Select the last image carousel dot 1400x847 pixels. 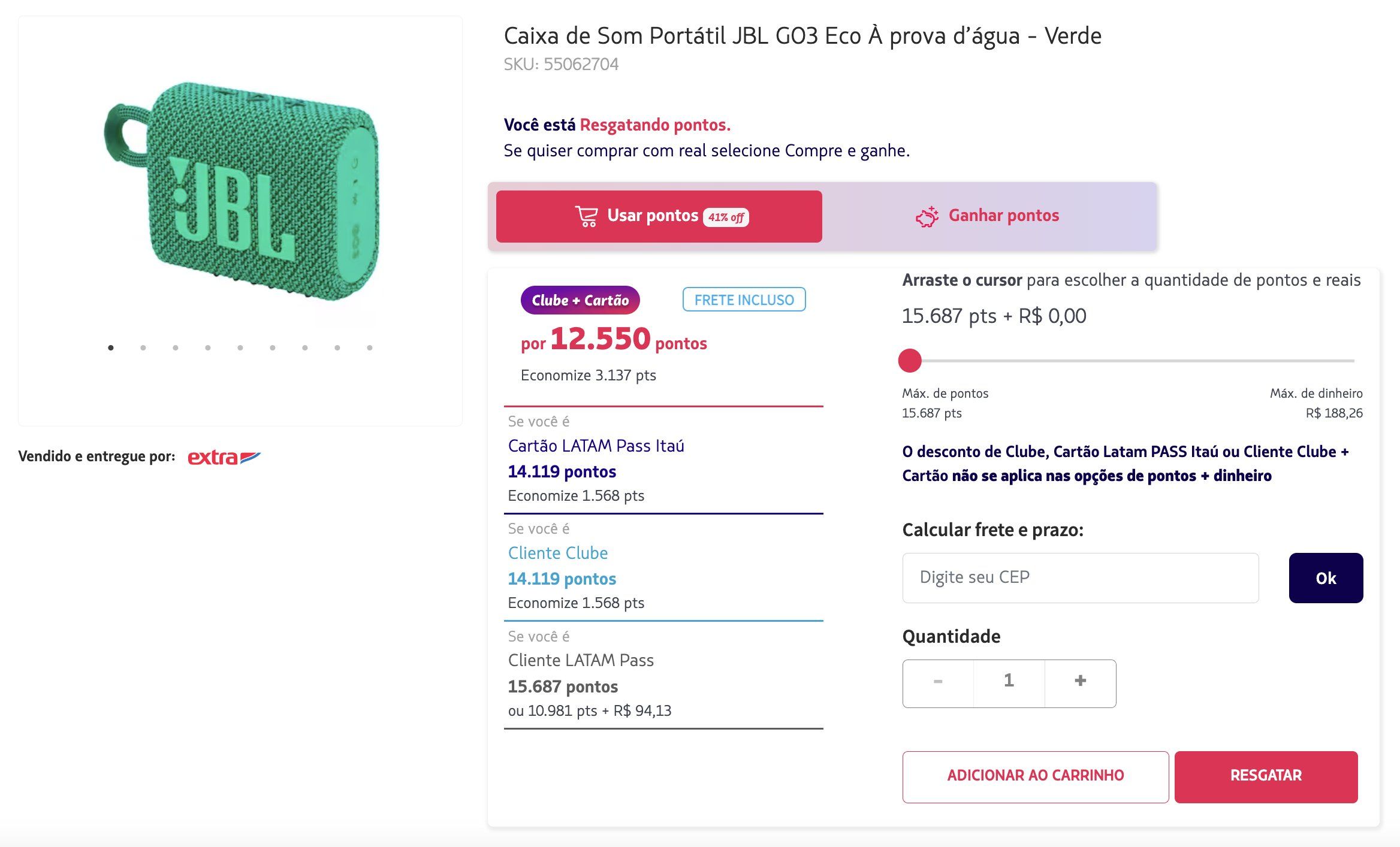pos(370,347)
